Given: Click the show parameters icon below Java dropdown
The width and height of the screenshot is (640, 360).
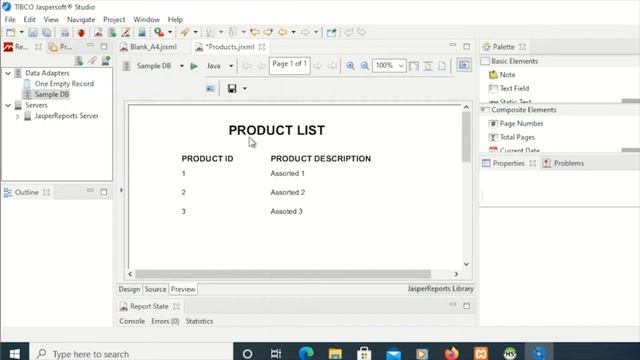Looking at the screenshot, I should click(211, 88).
